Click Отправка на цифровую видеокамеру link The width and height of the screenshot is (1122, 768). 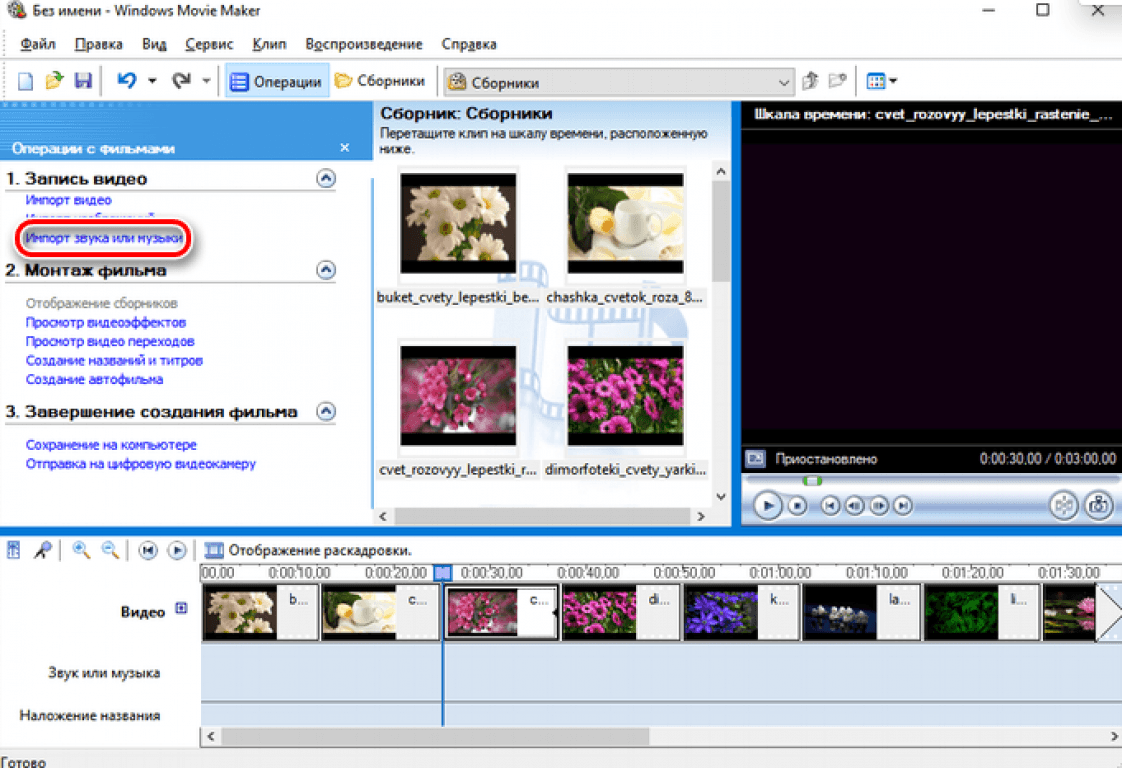141,464
